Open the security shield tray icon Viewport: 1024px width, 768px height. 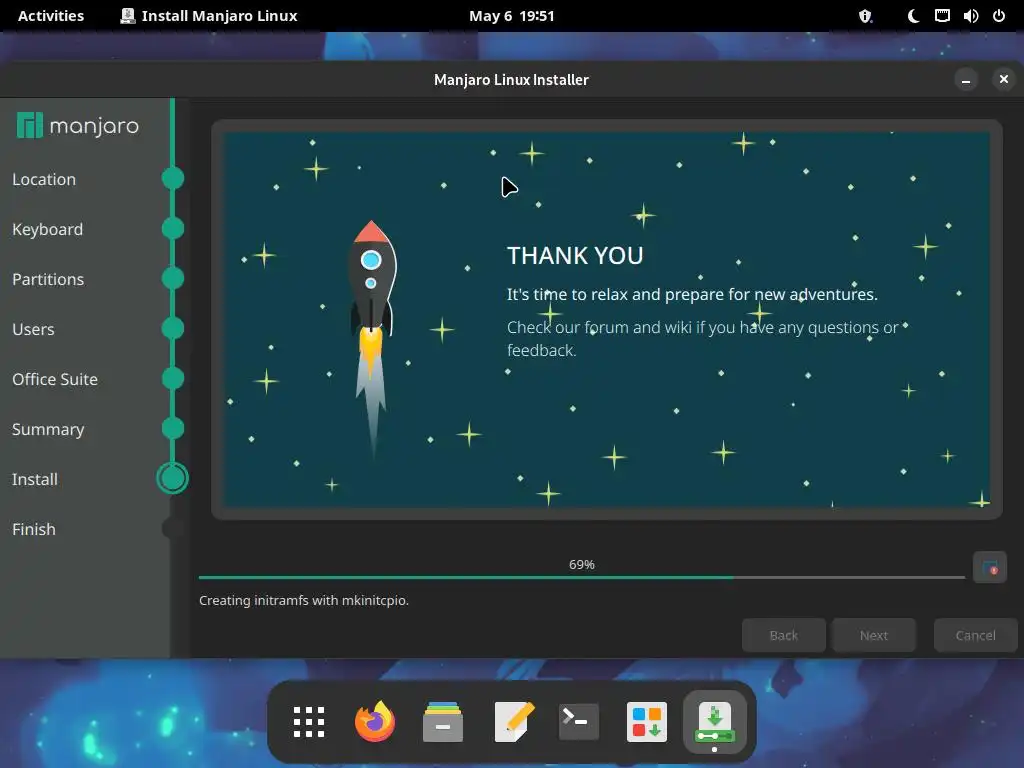point(865,16)
